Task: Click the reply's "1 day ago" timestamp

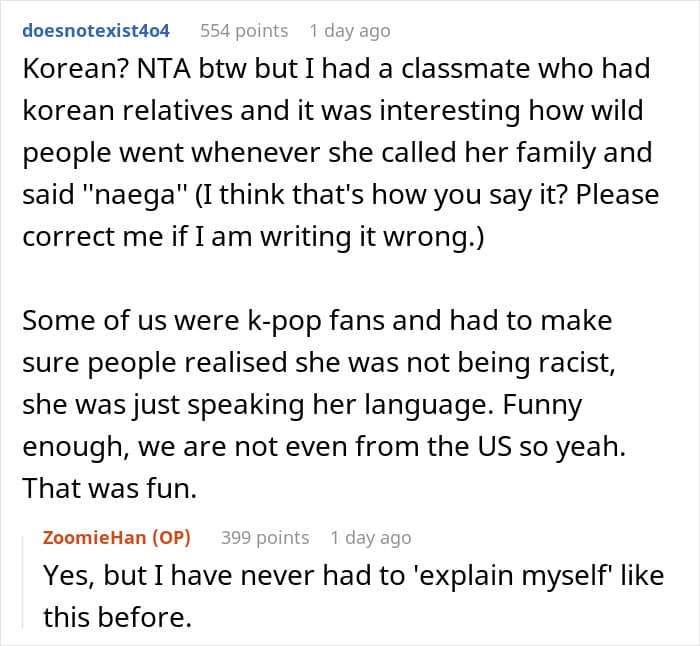Action: [370, 538]
